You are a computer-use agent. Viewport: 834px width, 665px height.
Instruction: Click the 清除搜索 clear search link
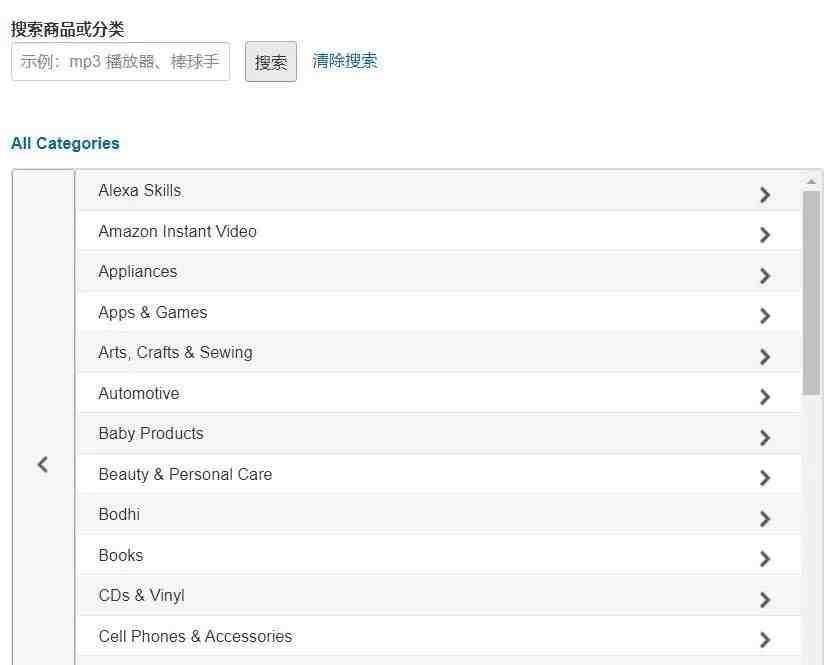[x=345, y=61]
